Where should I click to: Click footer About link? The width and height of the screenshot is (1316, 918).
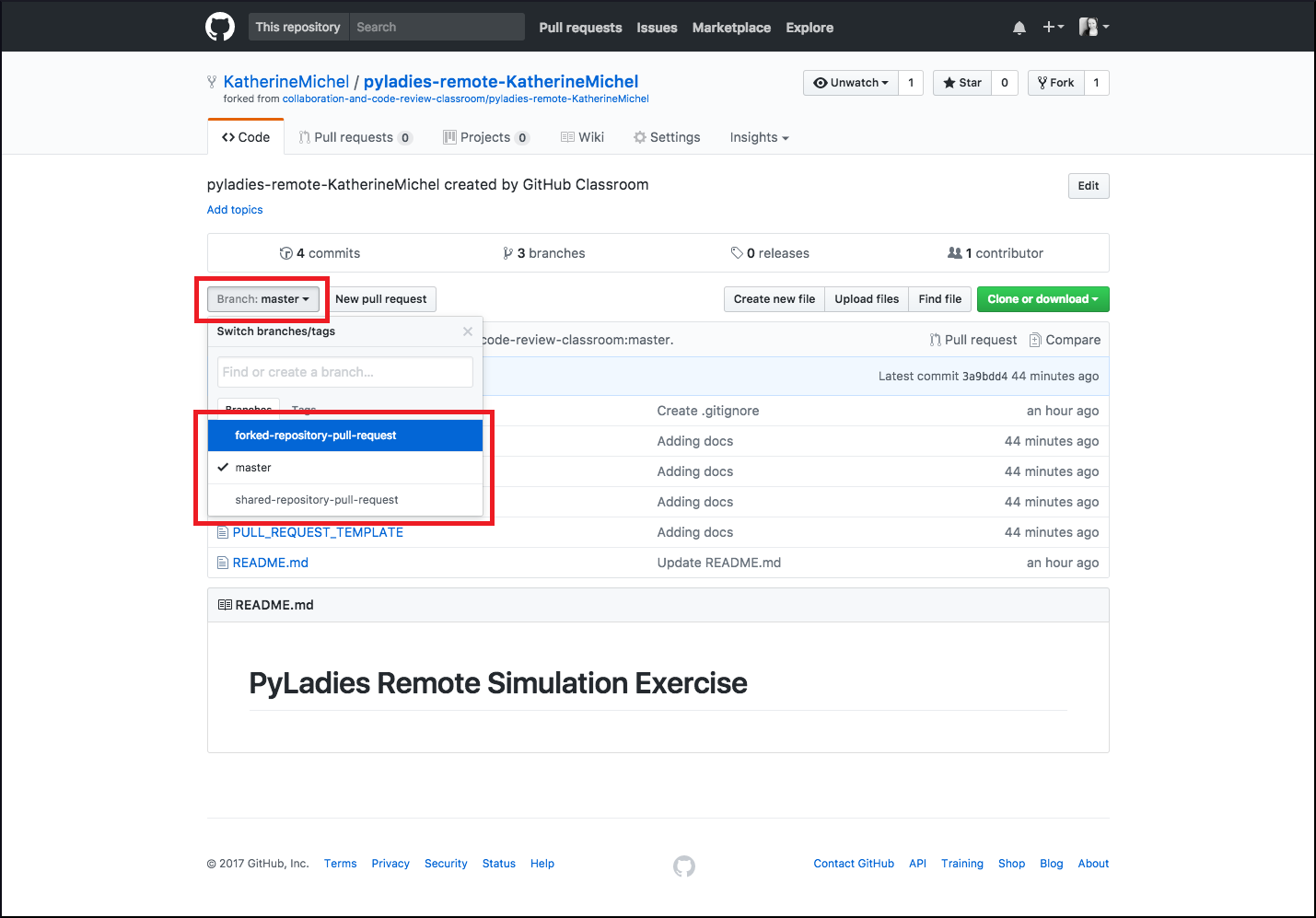(x=1094, y=864)
